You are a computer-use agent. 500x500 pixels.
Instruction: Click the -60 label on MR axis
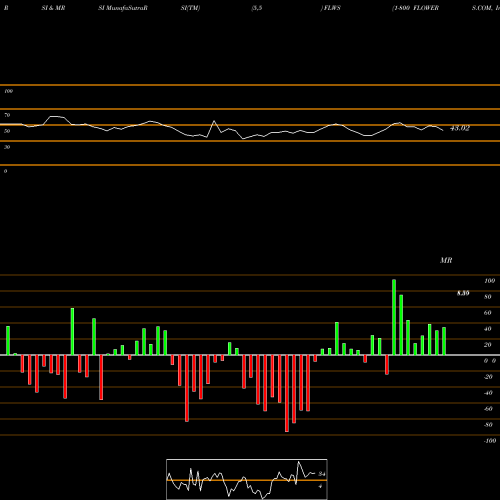pyautogui.click(x=488, y=409)
